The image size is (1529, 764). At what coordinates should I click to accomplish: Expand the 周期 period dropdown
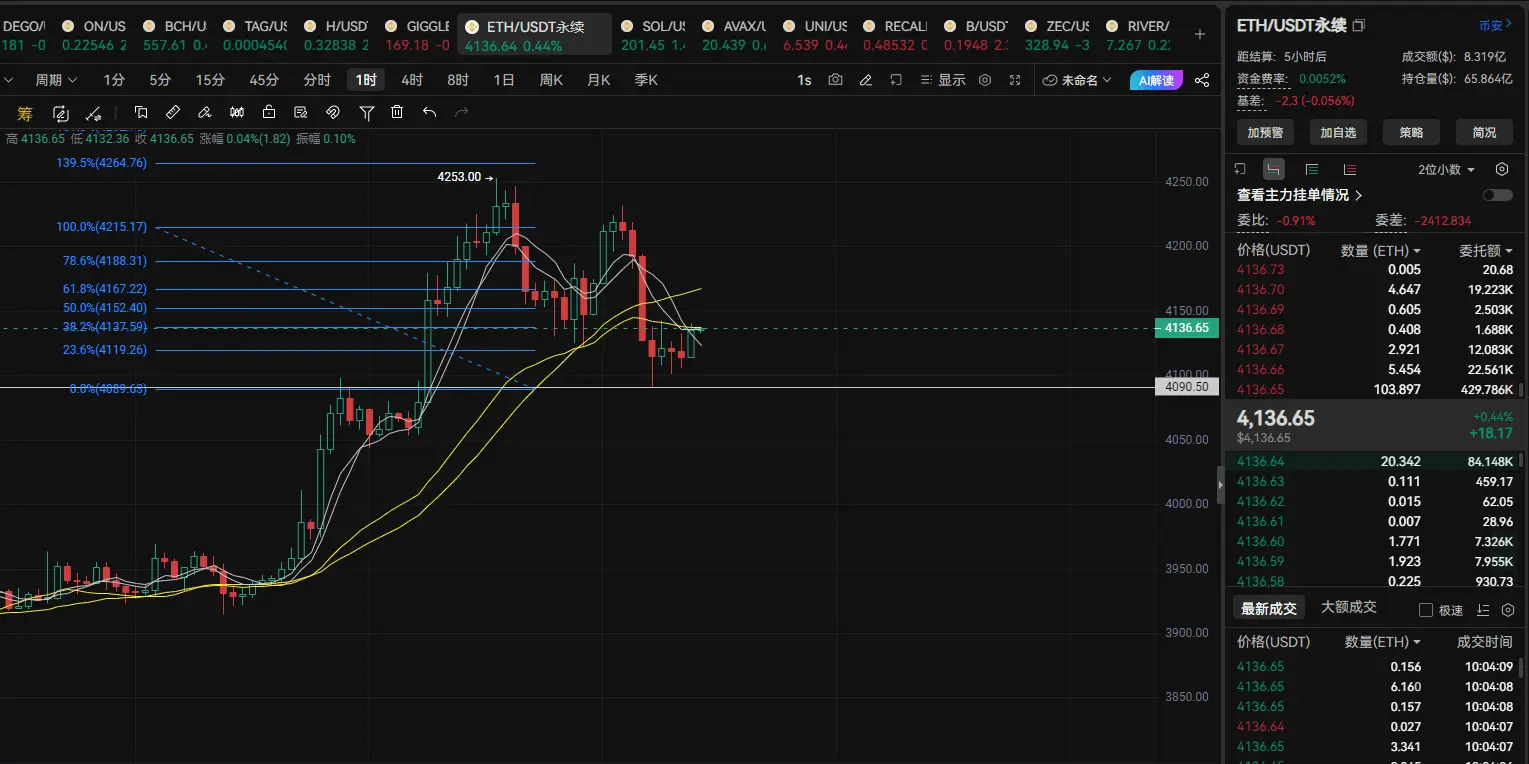(56, 80)
